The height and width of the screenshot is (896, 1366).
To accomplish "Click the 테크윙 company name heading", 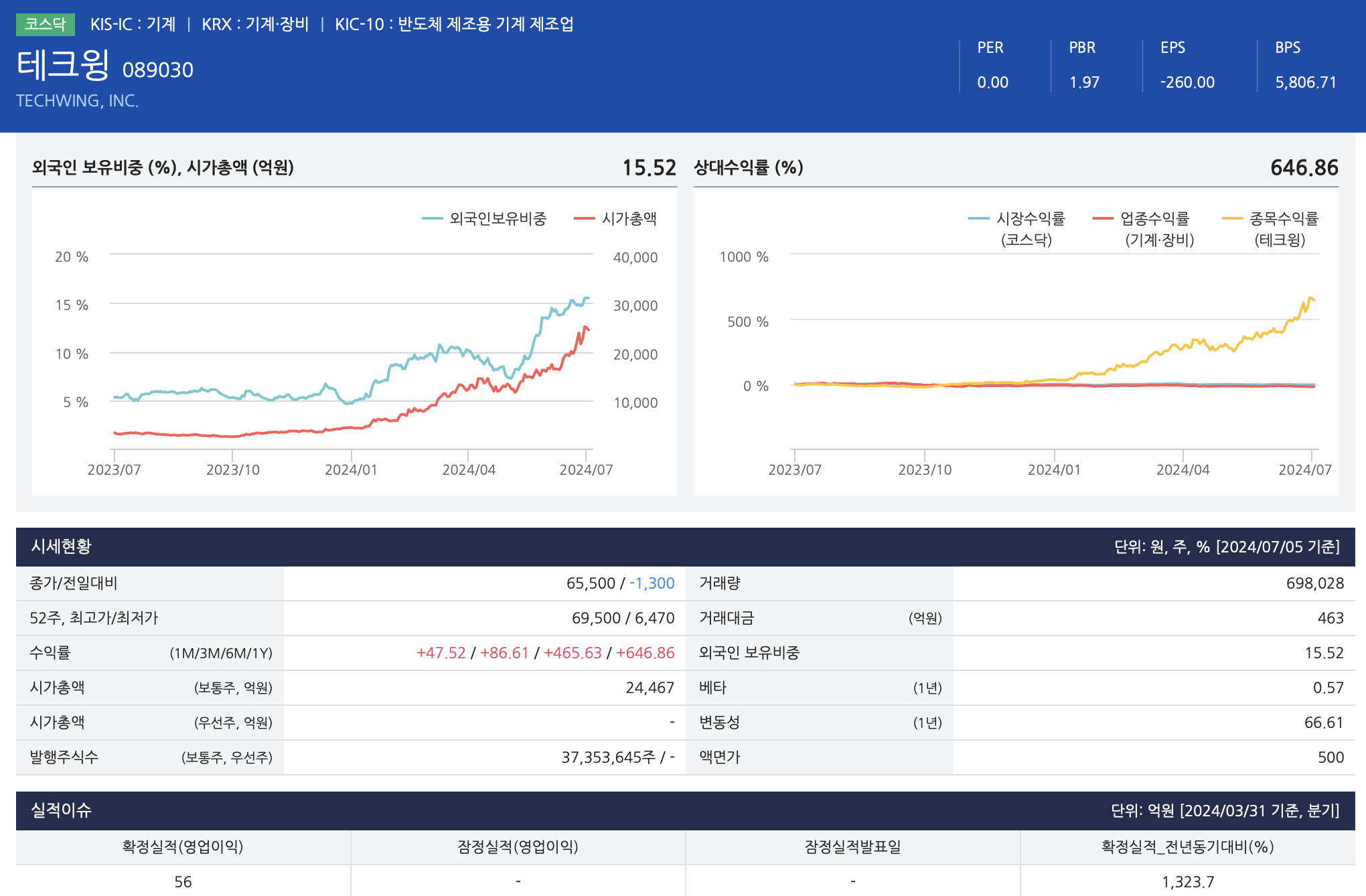I will click(63, 66).
